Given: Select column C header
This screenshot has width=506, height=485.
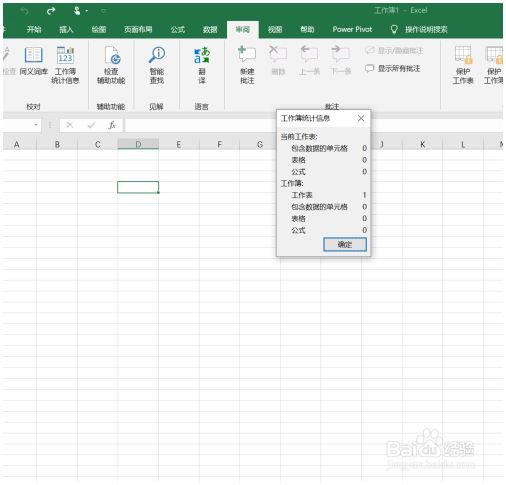Looking at the screenshot, I should [x=97, y=144].
